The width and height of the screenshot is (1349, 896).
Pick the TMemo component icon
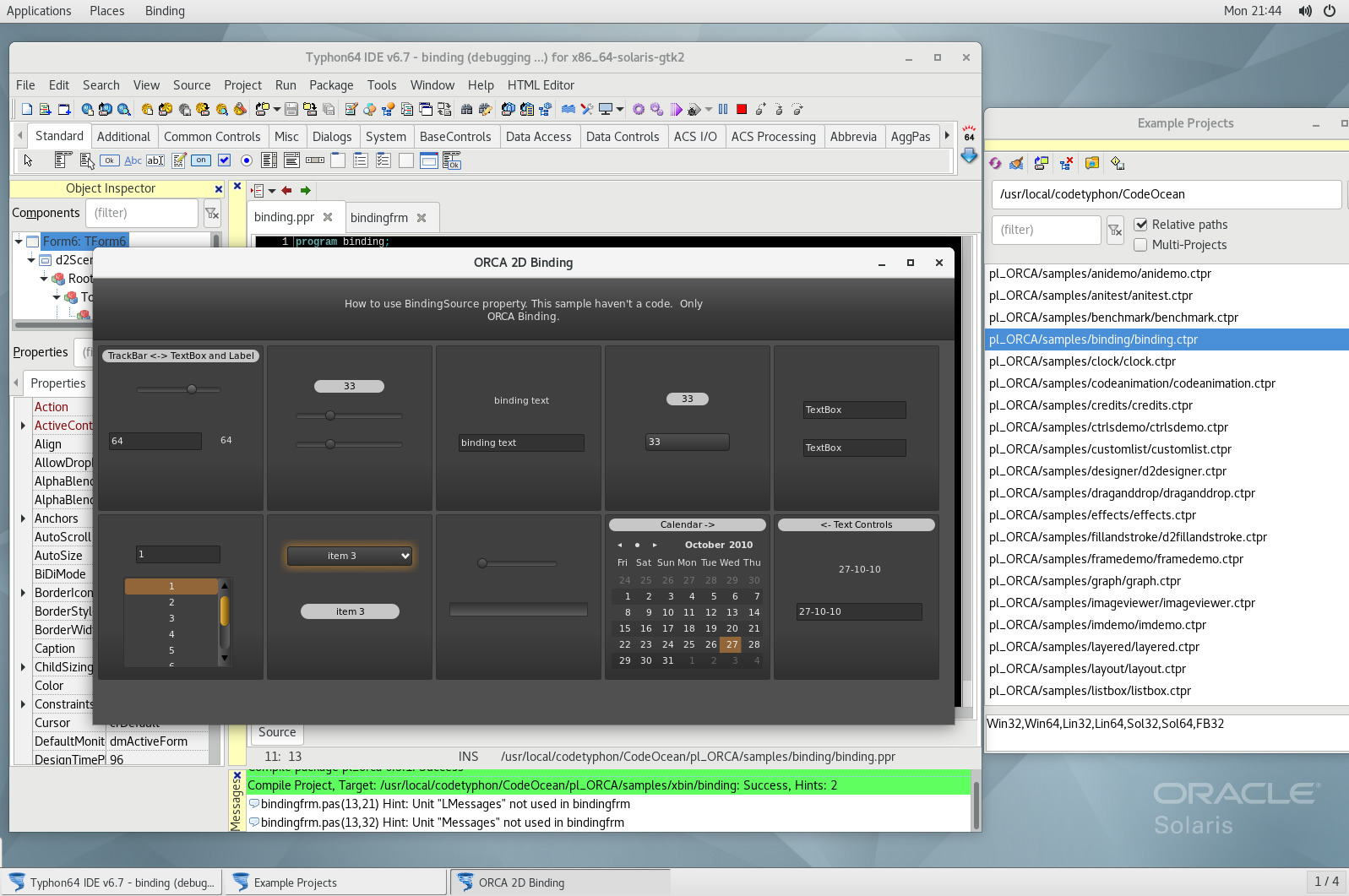[179, 160]
